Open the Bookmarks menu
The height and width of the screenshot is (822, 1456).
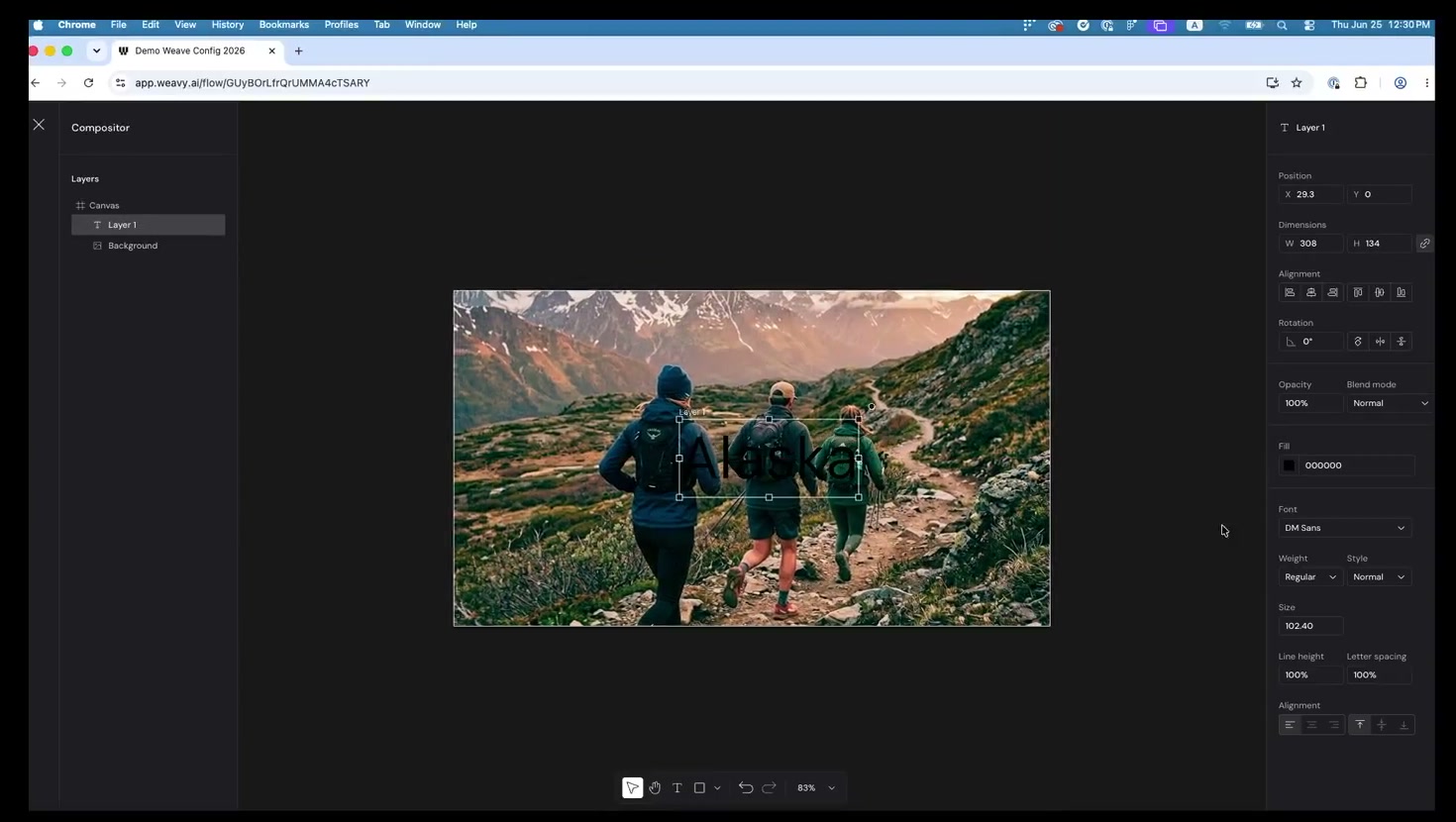click(x=284, y=25)
